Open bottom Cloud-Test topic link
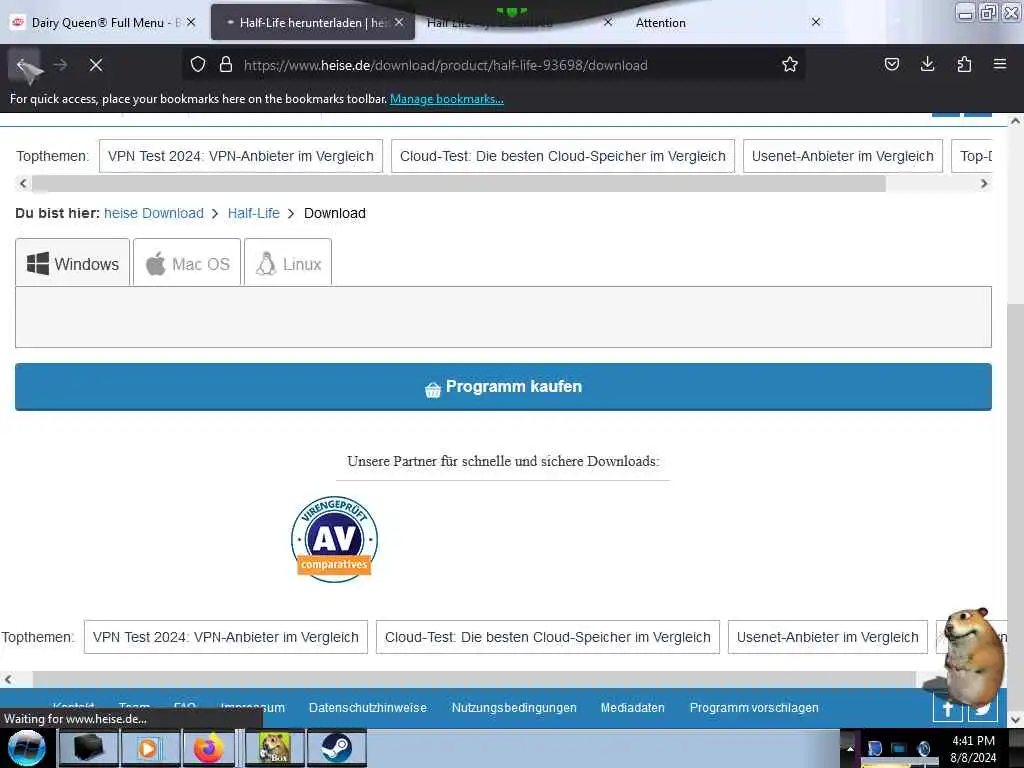 pyautogui.click(x=548, y=637)
